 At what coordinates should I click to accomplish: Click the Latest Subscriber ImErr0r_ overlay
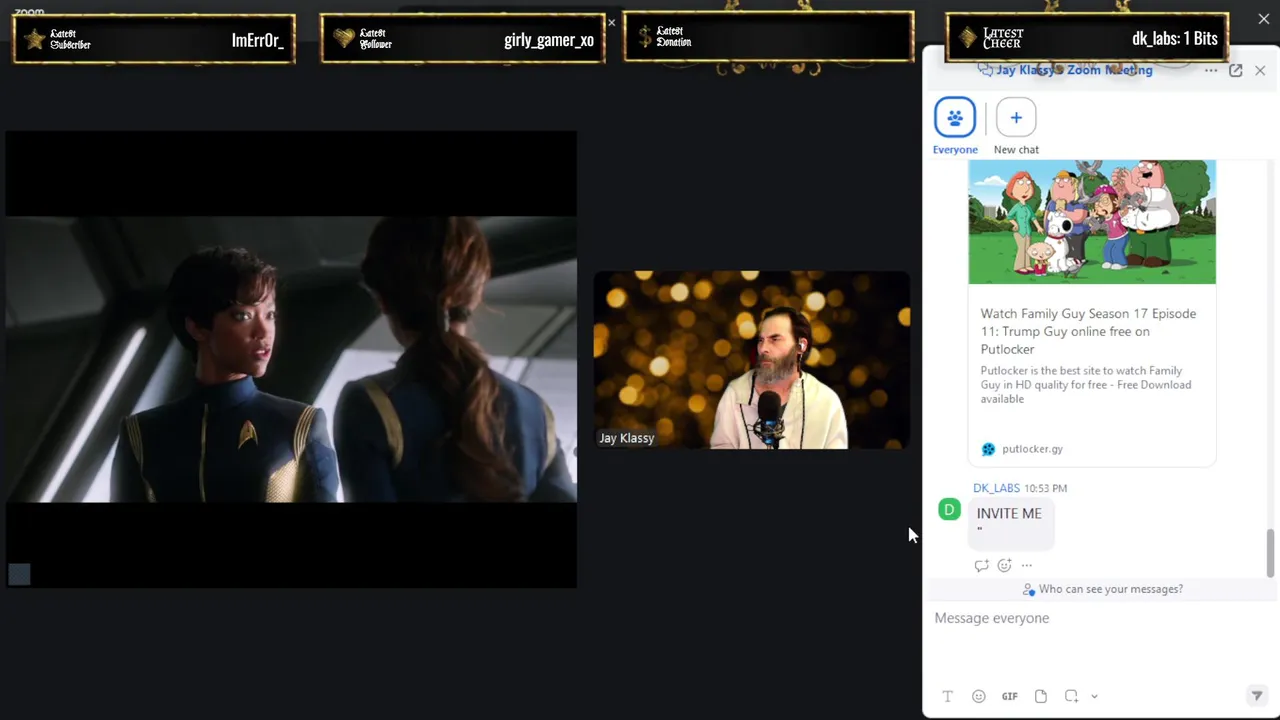point(154,39)
